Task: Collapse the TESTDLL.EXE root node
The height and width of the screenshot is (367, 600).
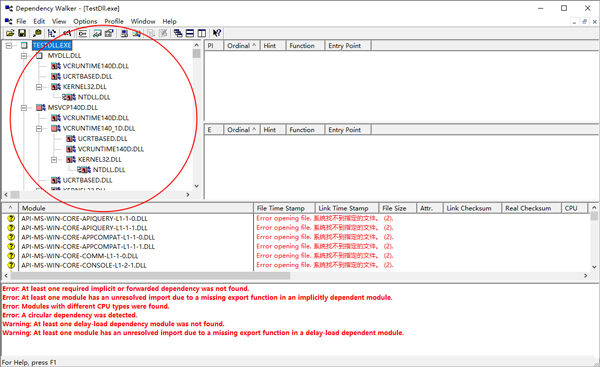Action: click(9, 46)
